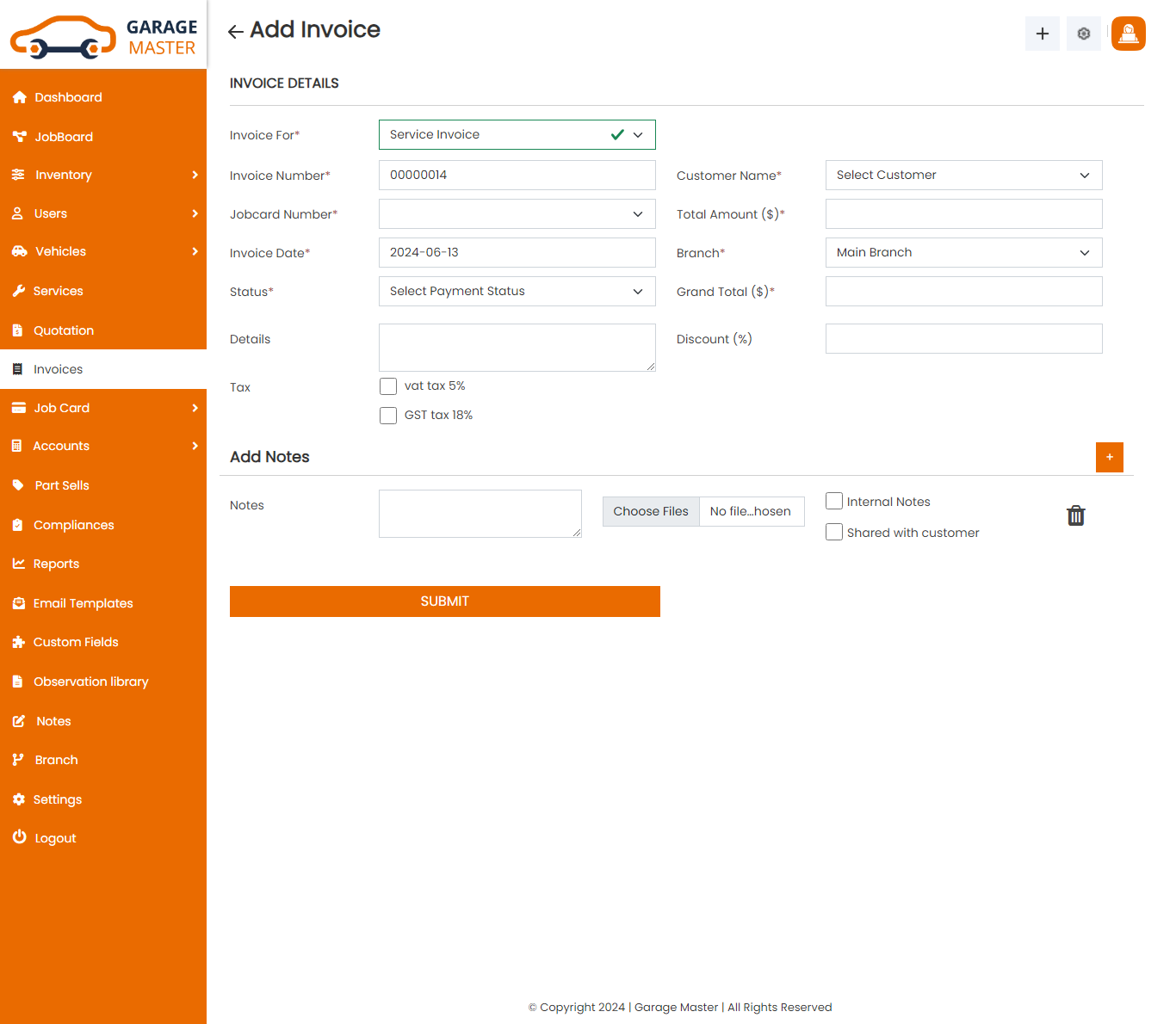The height and width of the screenshot is (1024, 1176).
Task: Select the JobBoard icon in sidebar
Action: 20,136
